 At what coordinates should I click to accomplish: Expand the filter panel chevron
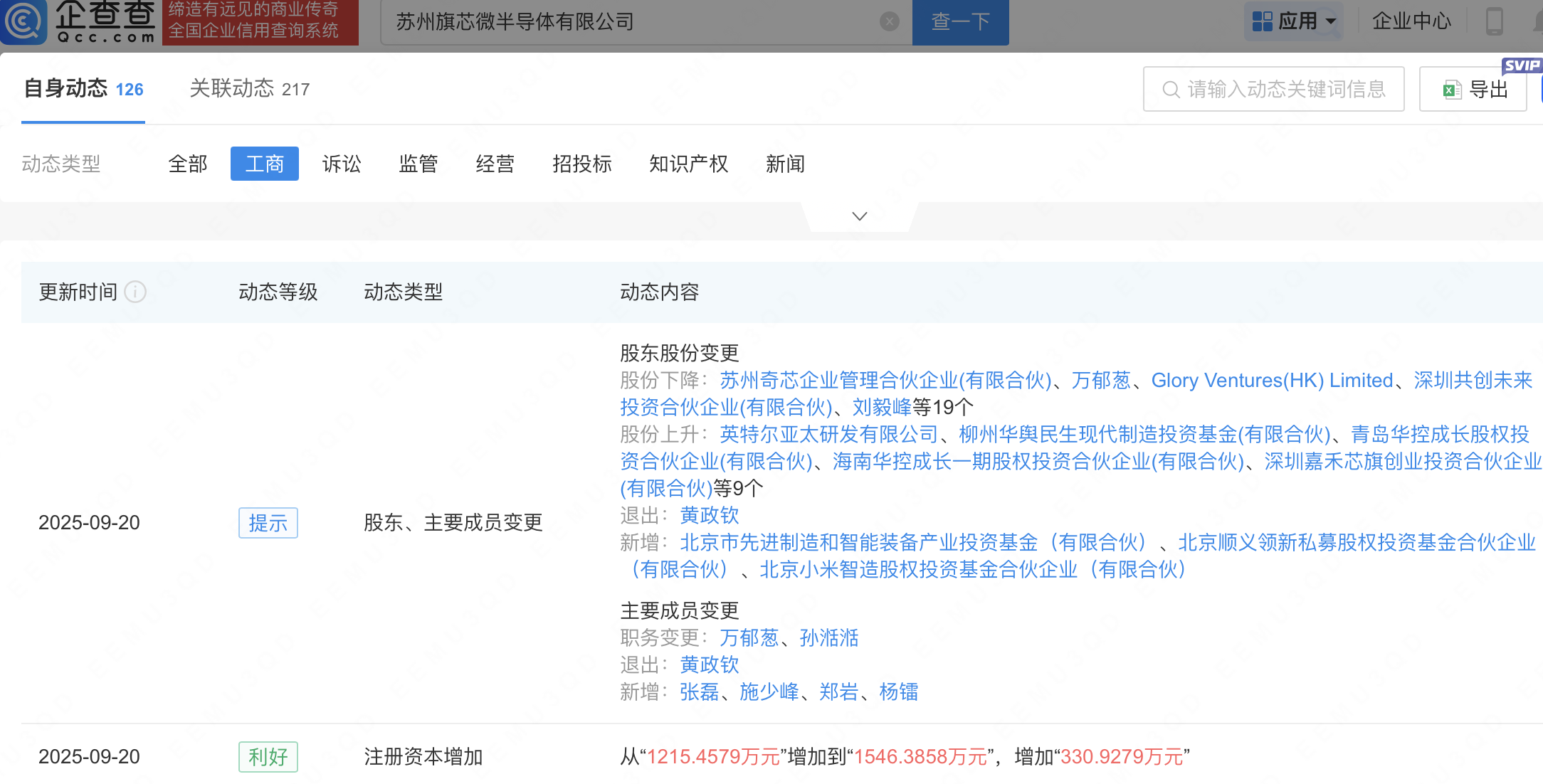pyautogui.click(x=859, y=216)
